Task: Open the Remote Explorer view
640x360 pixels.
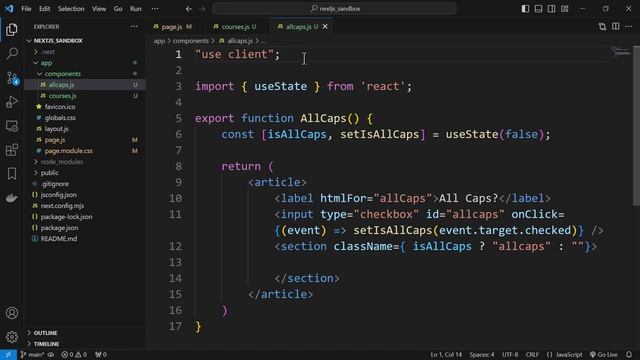Action: click(12, 126)
